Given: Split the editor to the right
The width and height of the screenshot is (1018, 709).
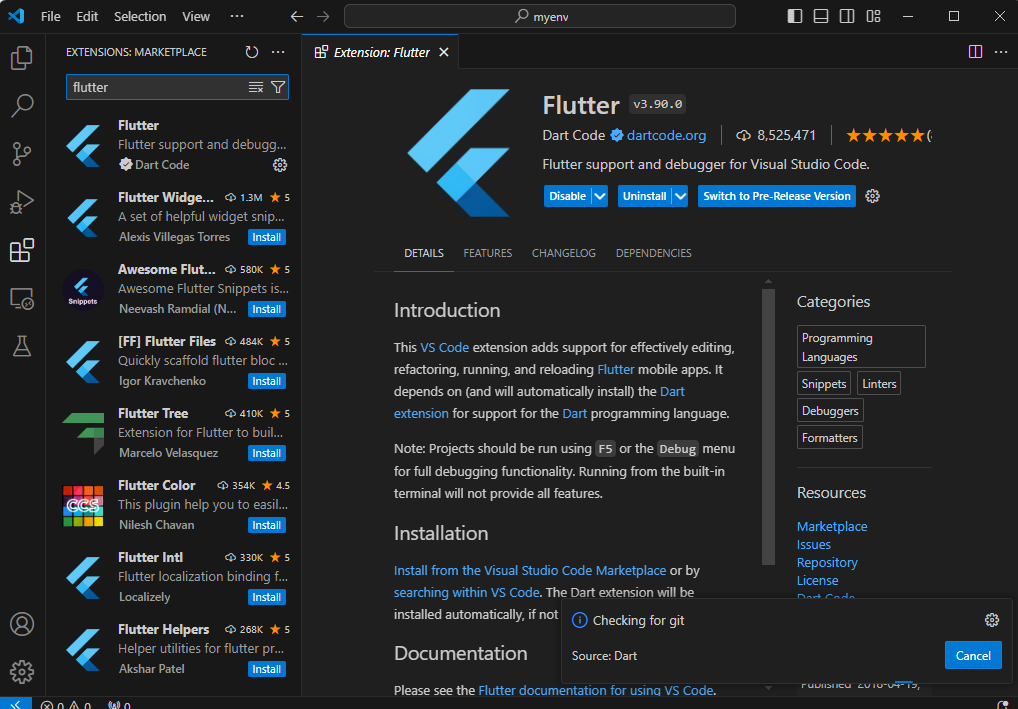Looking at the screenshot, I should (x=975, y=52).
